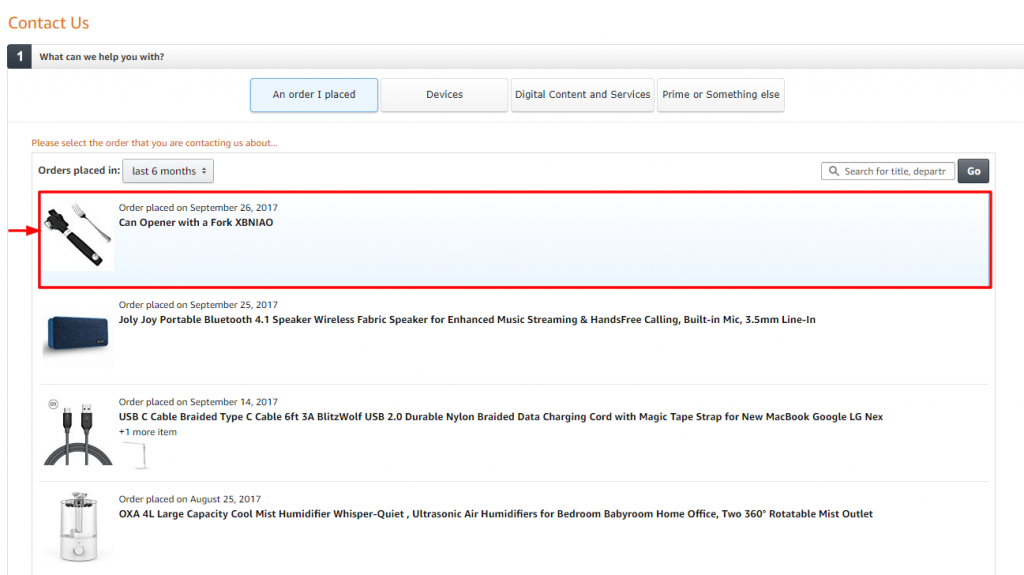
Task: Click the step 1 number badge
Action: 19,57
